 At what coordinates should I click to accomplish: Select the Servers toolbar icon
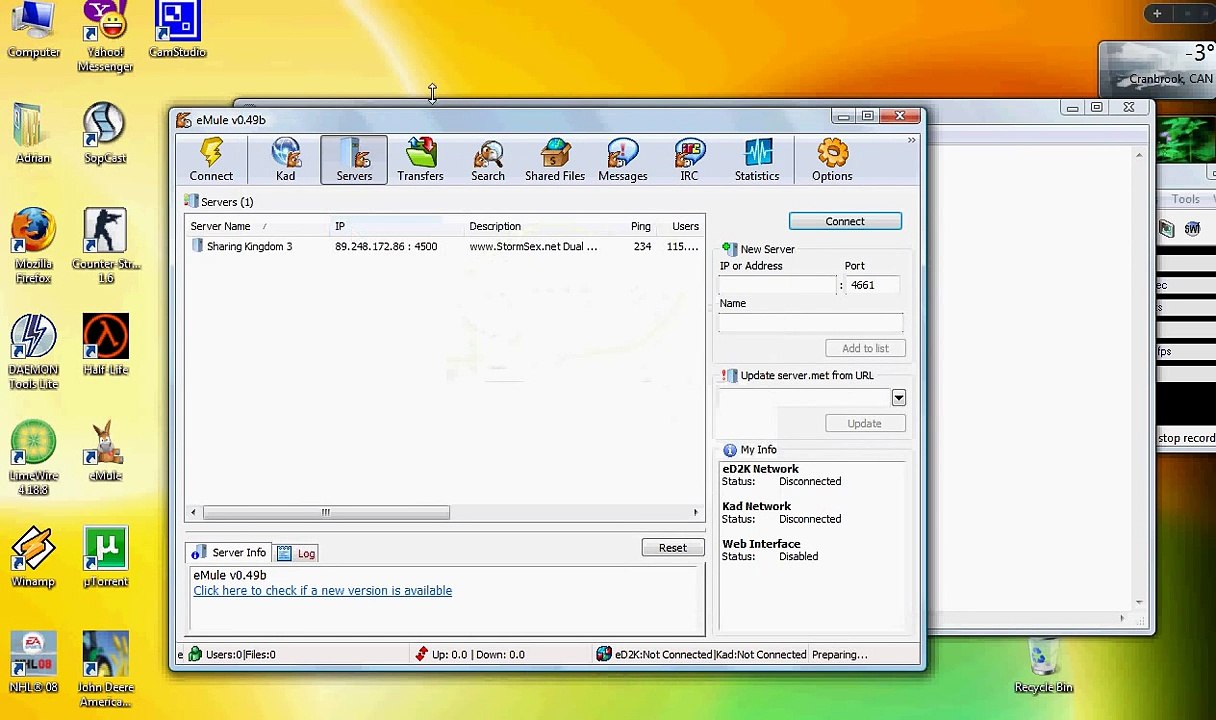tap(354, 161)
